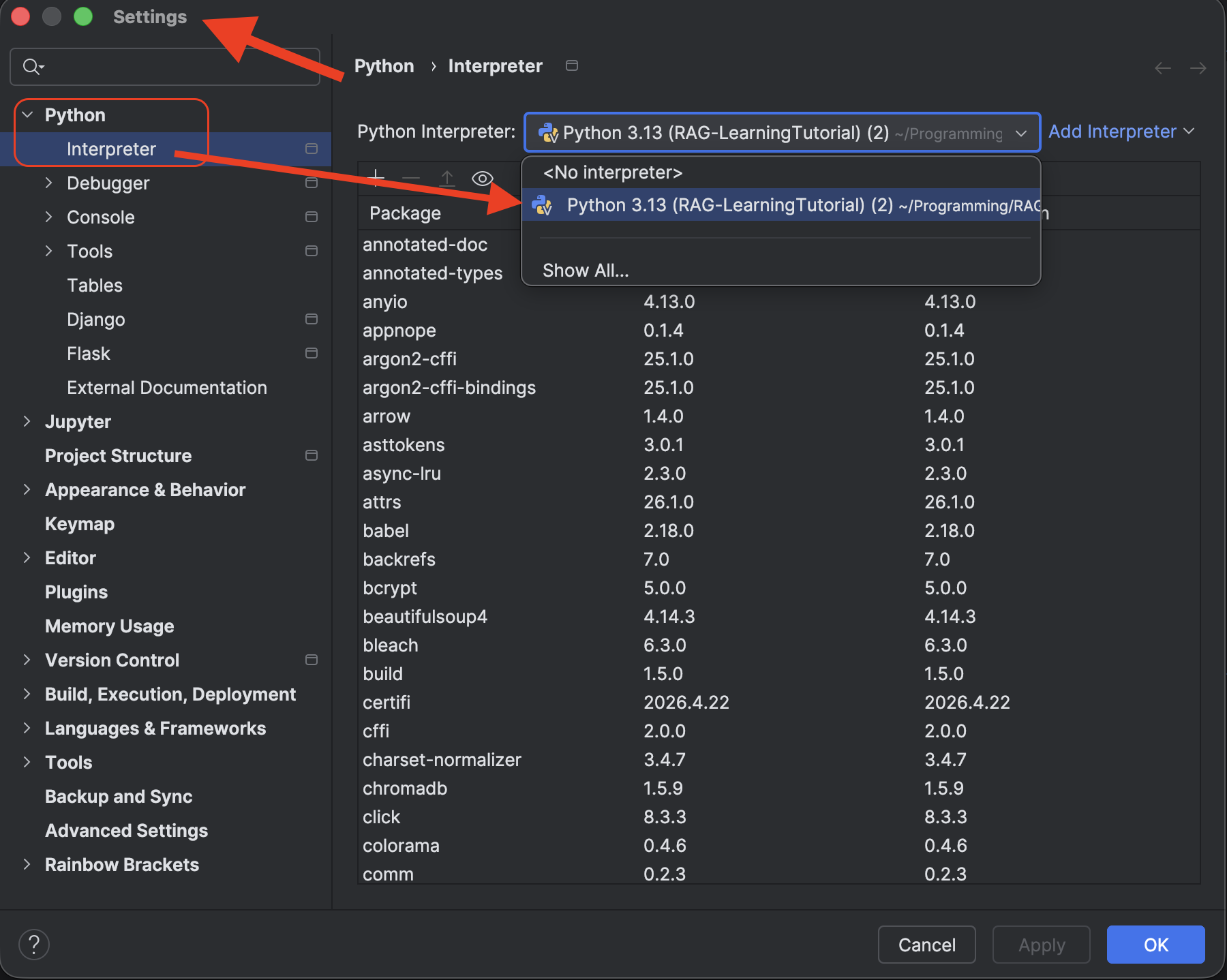
Task: Click the project icon on the Python Tools row
Action: pyautogui.click(x=312, y=251)
